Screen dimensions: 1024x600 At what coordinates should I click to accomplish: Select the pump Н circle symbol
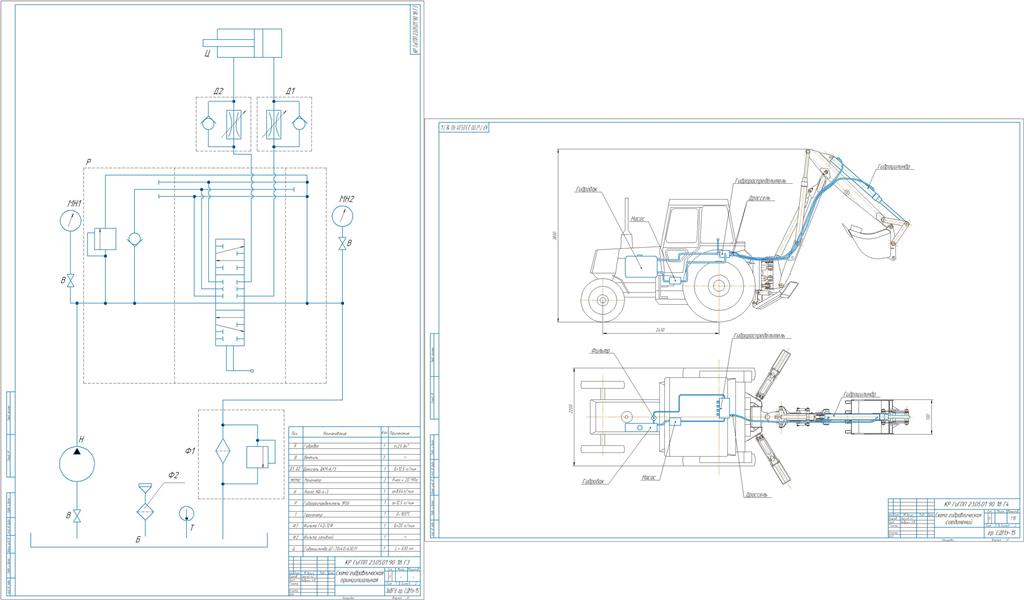point(76,465)
